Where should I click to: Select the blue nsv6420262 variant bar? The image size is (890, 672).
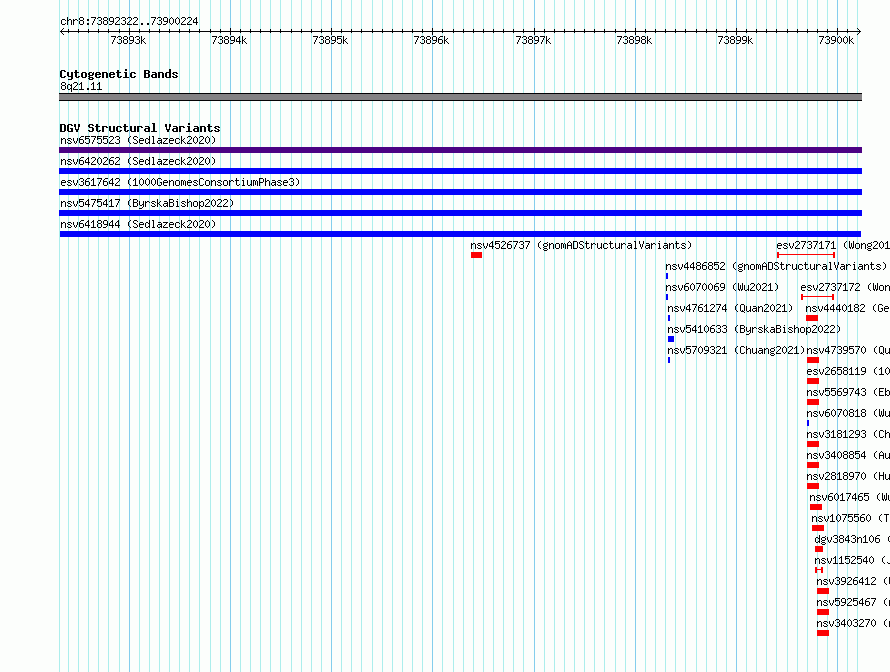[x=460, y=171]
